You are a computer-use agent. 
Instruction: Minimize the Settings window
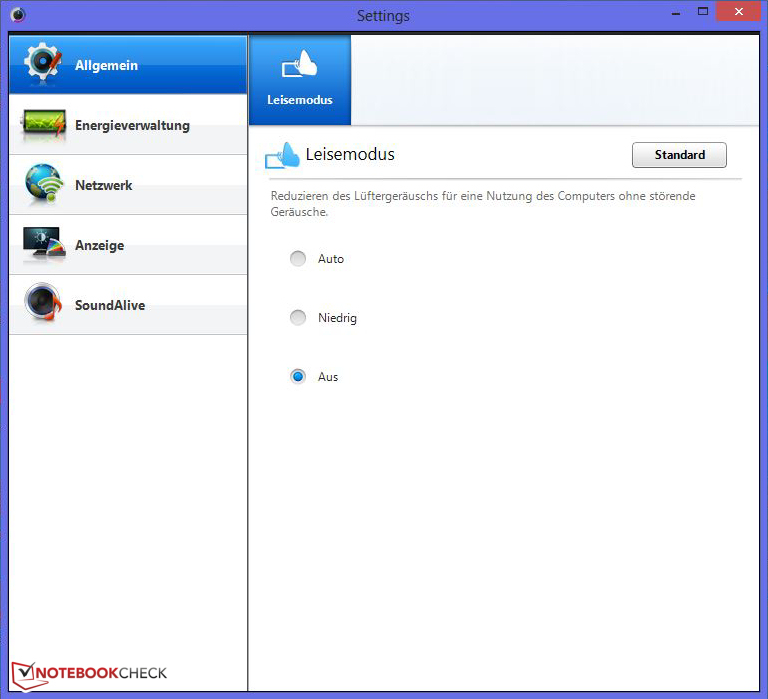point(676,13)
